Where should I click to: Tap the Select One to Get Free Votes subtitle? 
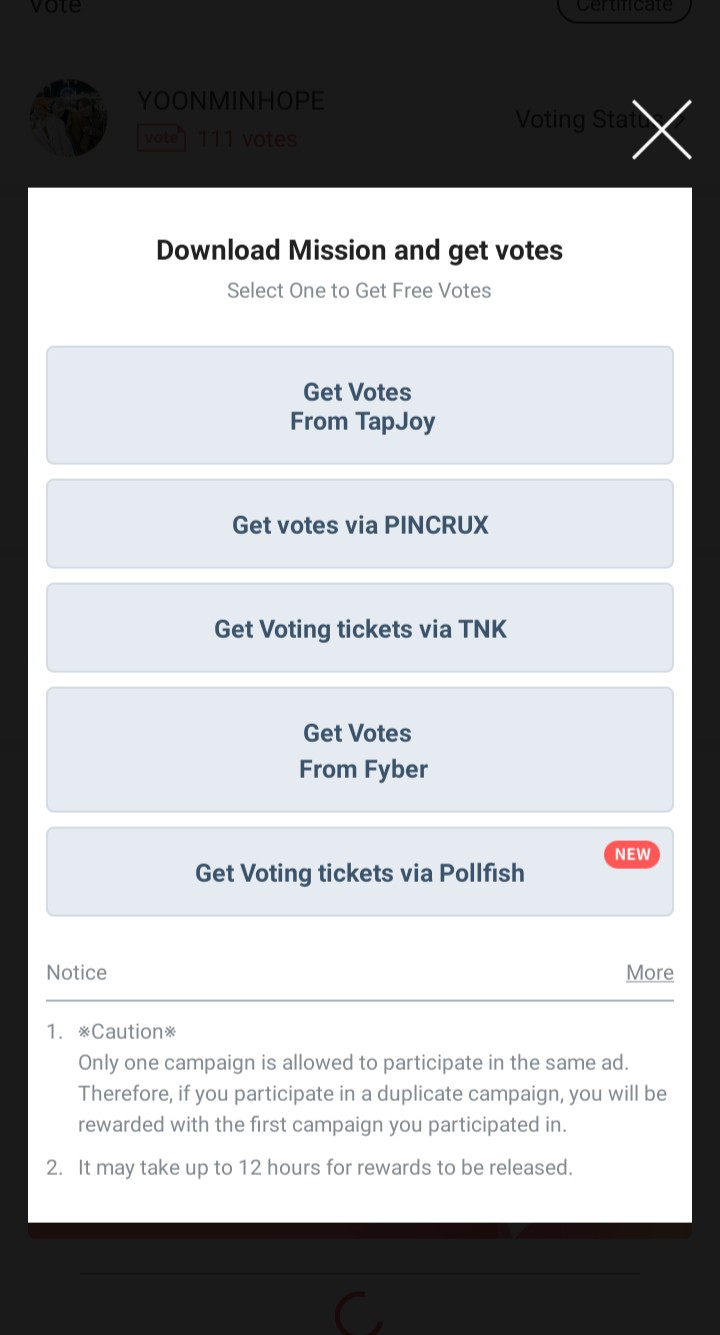(360, 291)
